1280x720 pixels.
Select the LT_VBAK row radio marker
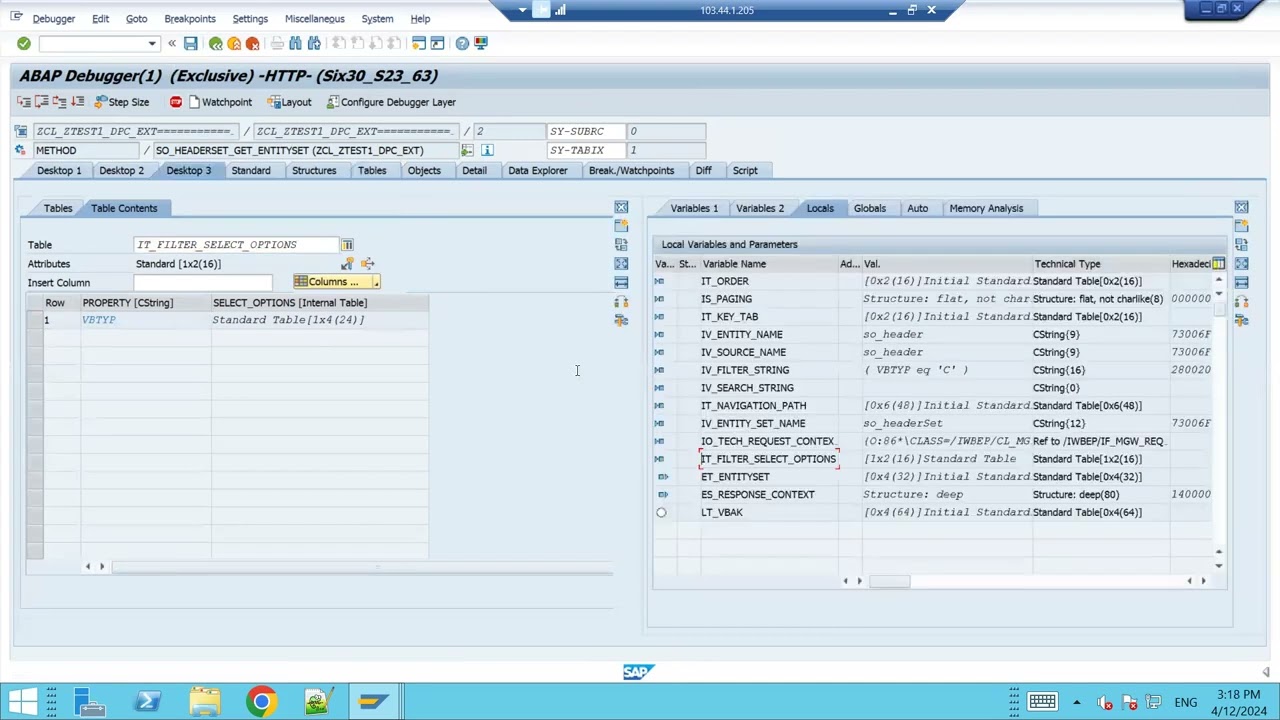click(661, 512)
